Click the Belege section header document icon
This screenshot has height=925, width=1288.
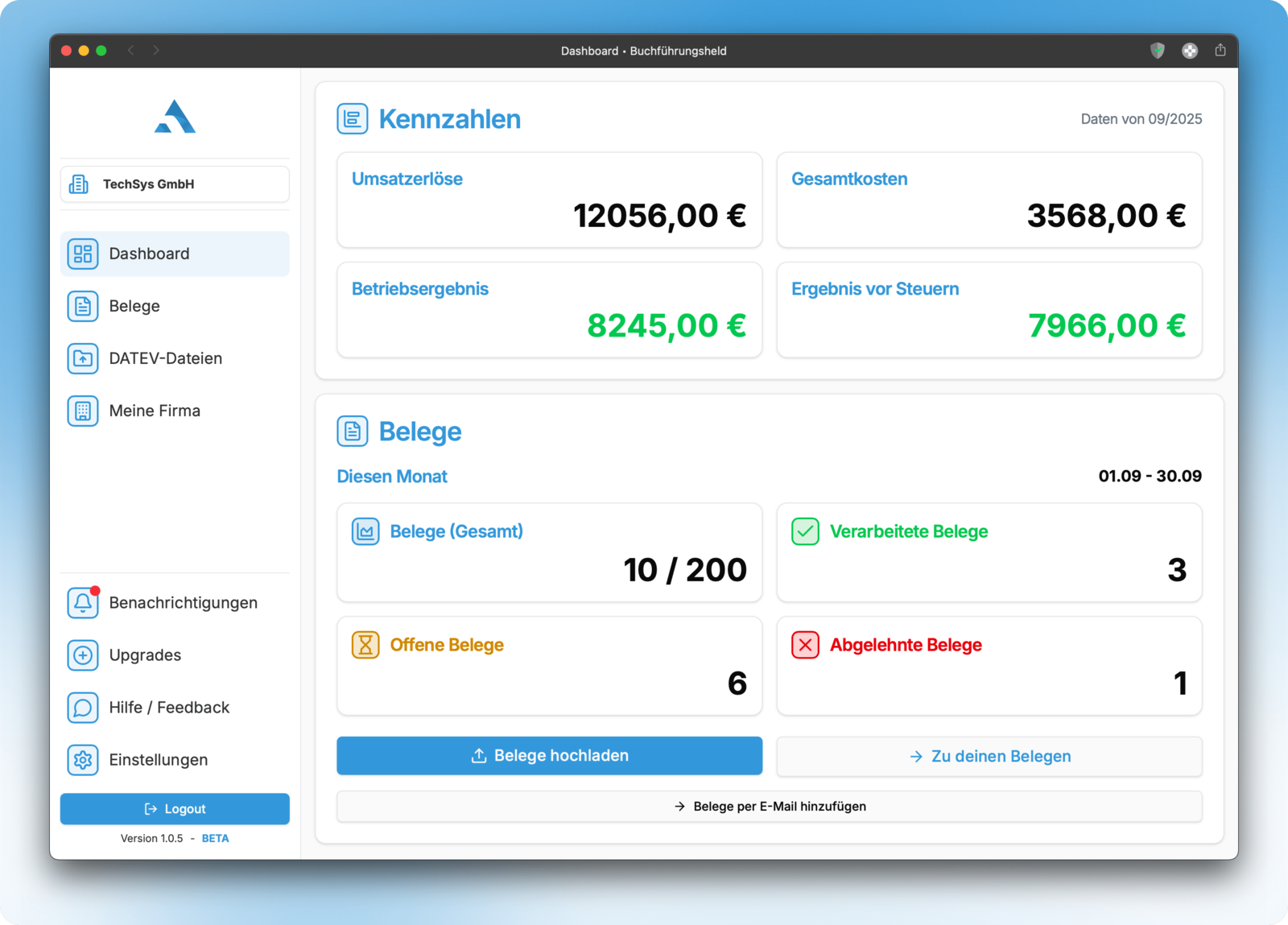(x=353, y=432)
